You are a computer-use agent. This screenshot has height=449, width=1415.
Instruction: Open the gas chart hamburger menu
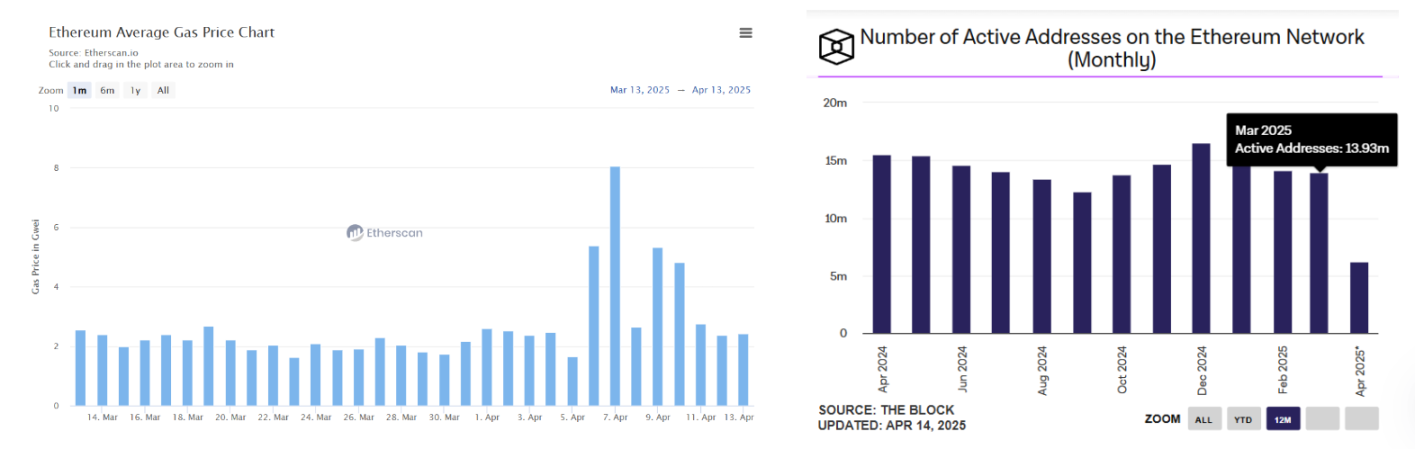pyautogui.click(x=745, y=33)
